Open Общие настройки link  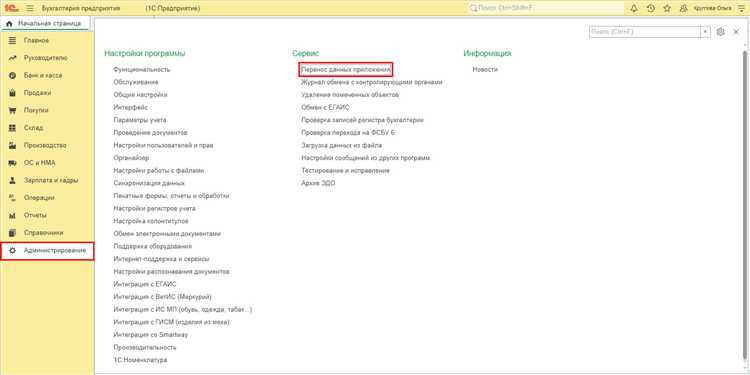click(141, 95)
